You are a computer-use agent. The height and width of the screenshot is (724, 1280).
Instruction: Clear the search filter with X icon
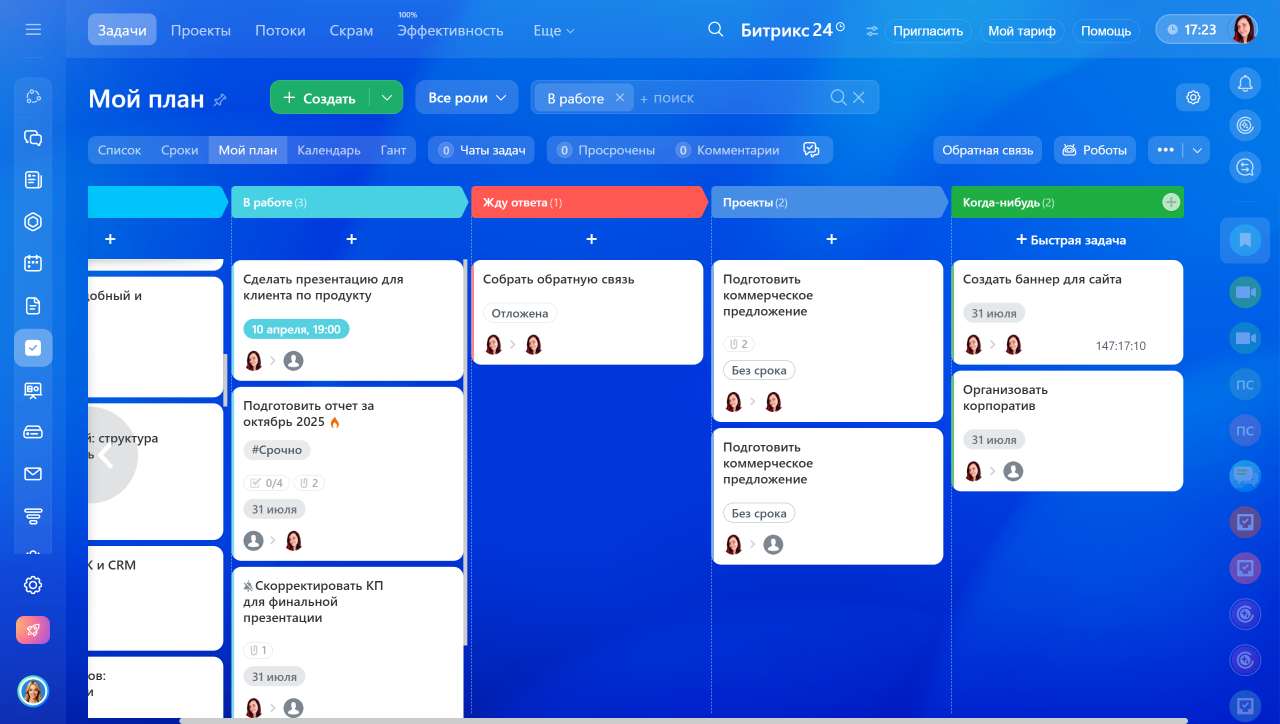tap(859, 98)
